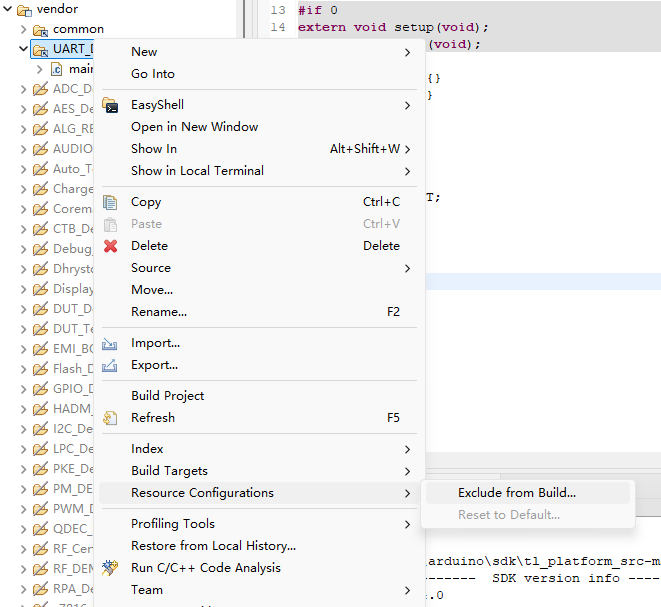Choose Export... from context menu
Viewport: 661px width, 607px height.
pyautogui.click(x=259, y=365)
